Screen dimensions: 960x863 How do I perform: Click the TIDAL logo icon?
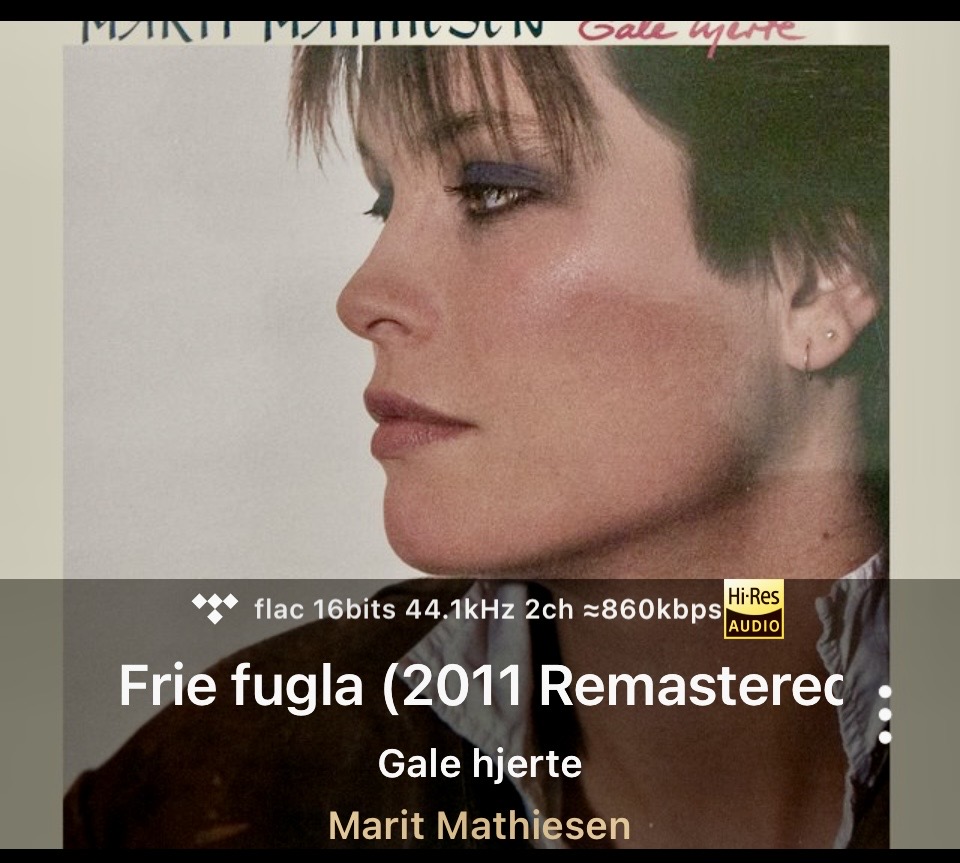click(x=214, y=608)
